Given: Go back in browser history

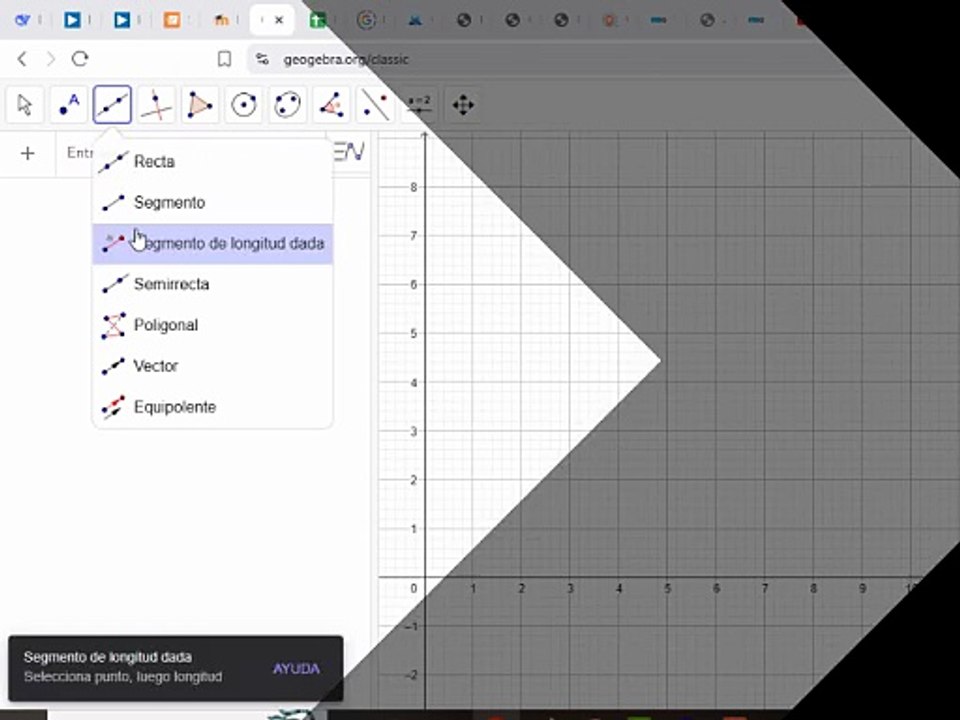Looking at the screenshot, I should pyautogui.click(x=22, y=59).
